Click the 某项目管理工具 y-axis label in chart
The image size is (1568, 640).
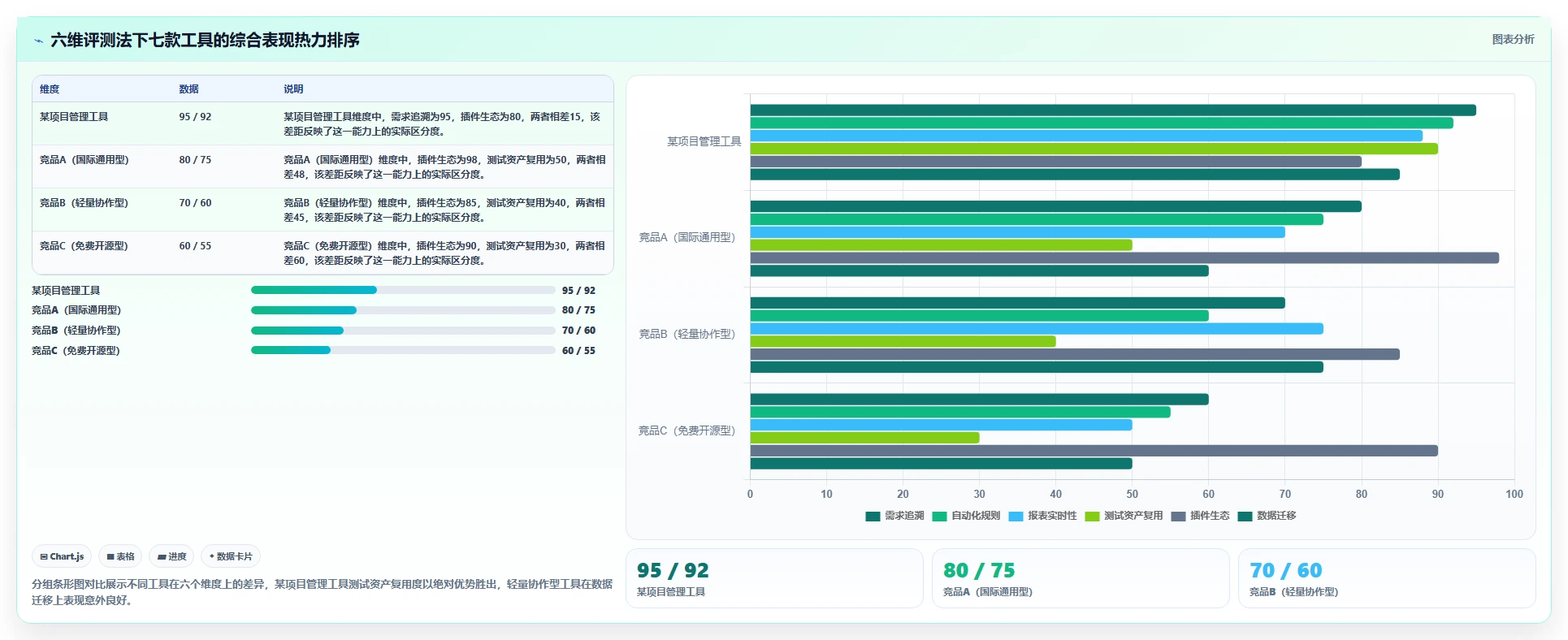click(704, 141)
